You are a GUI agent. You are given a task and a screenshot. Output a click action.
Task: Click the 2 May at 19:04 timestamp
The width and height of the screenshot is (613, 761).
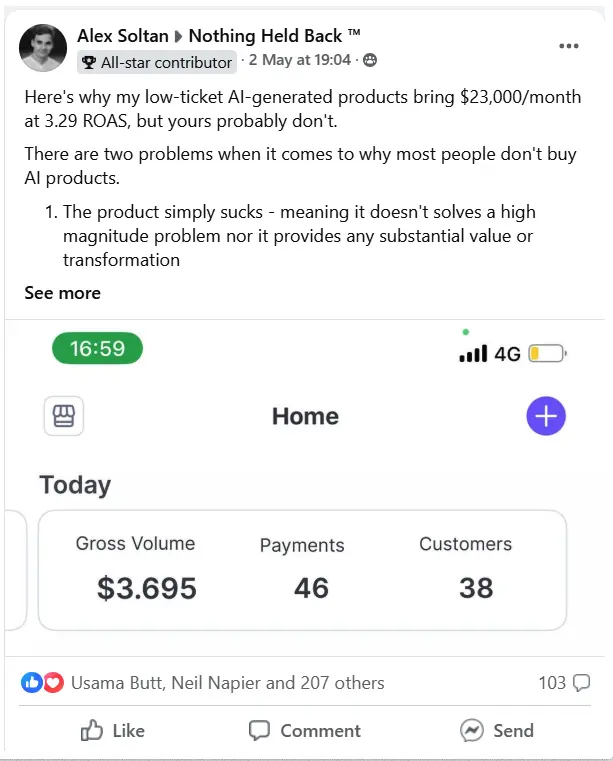coord(299,60)
